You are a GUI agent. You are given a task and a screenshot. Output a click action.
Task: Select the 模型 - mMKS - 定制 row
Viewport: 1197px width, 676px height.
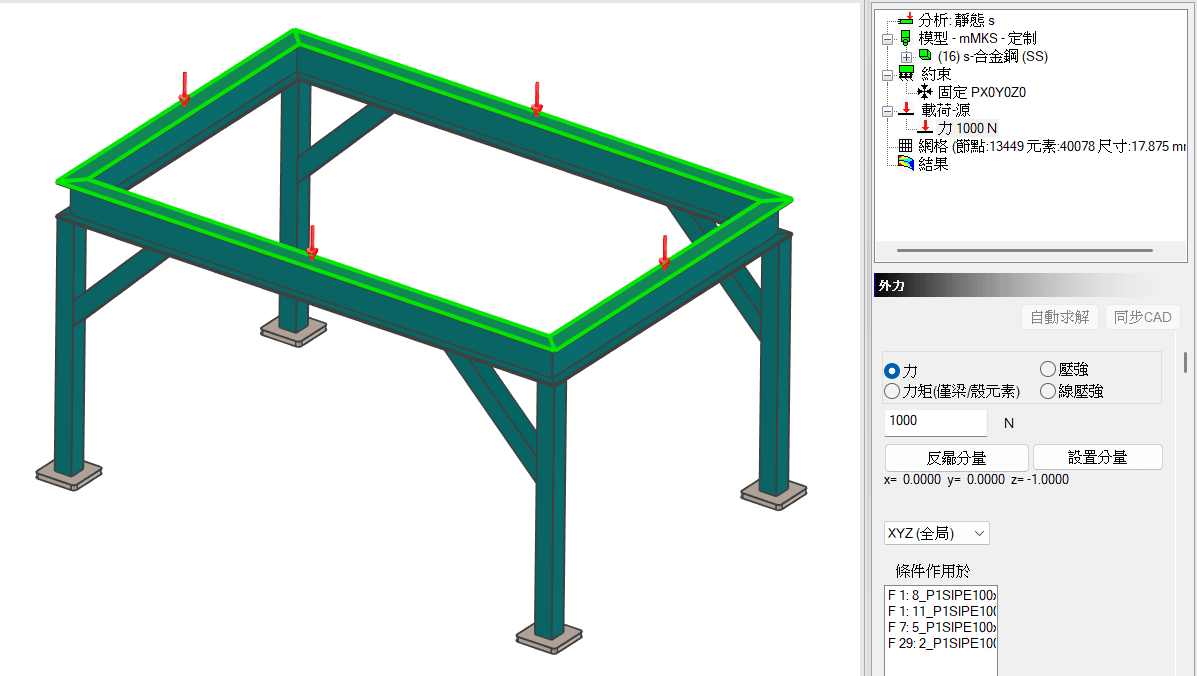[x=977, y=38]
